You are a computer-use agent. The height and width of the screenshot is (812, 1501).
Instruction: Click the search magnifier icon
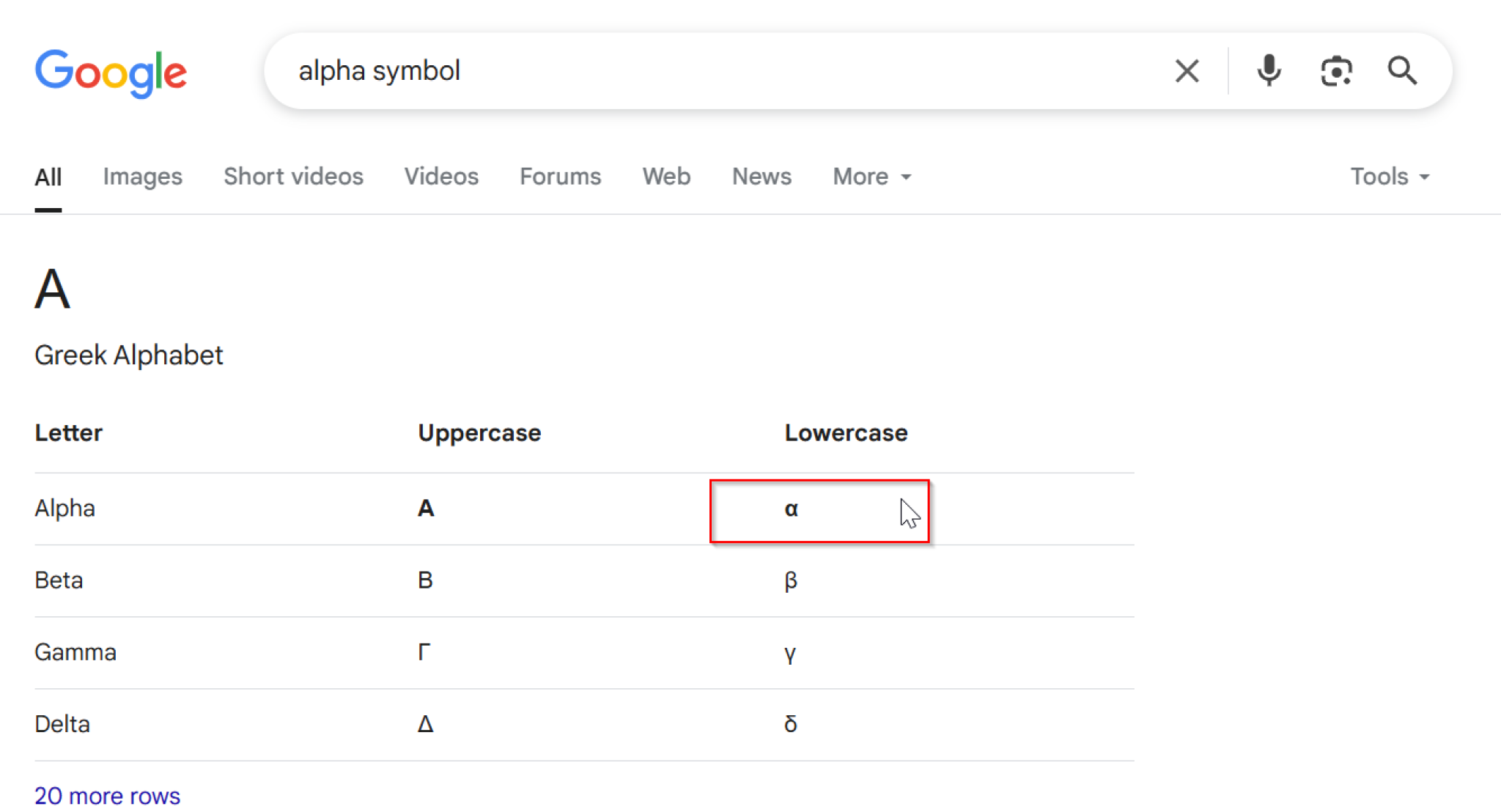click(1402, 70)
